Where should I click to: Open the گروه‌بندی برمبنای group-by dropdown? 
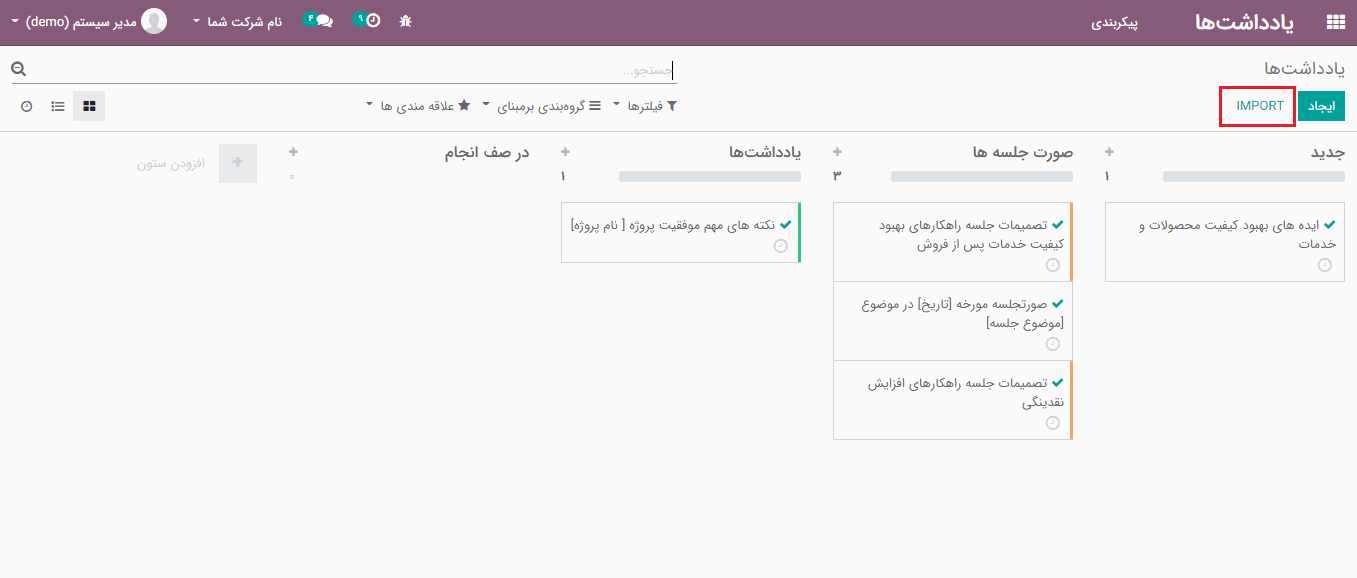(x=543, y=106)
